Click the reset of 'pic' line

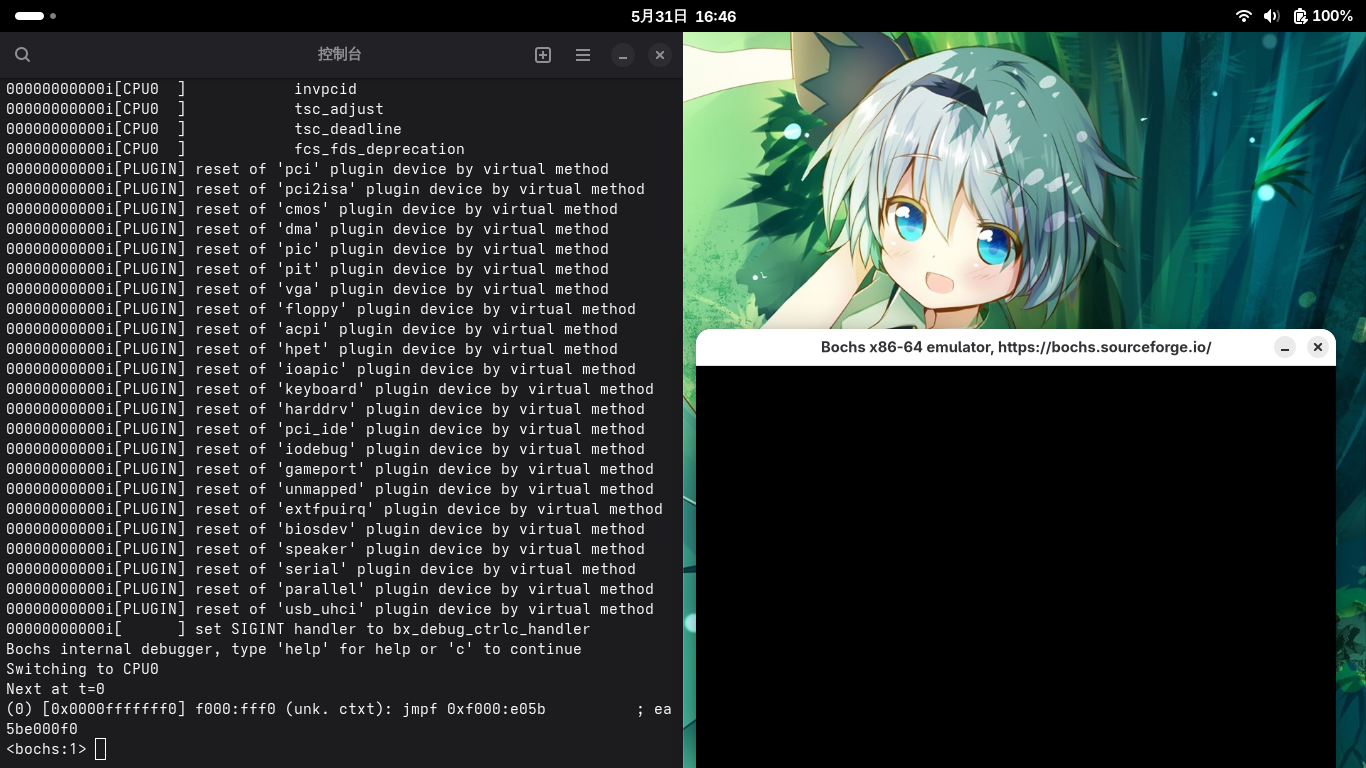point(307,249)
